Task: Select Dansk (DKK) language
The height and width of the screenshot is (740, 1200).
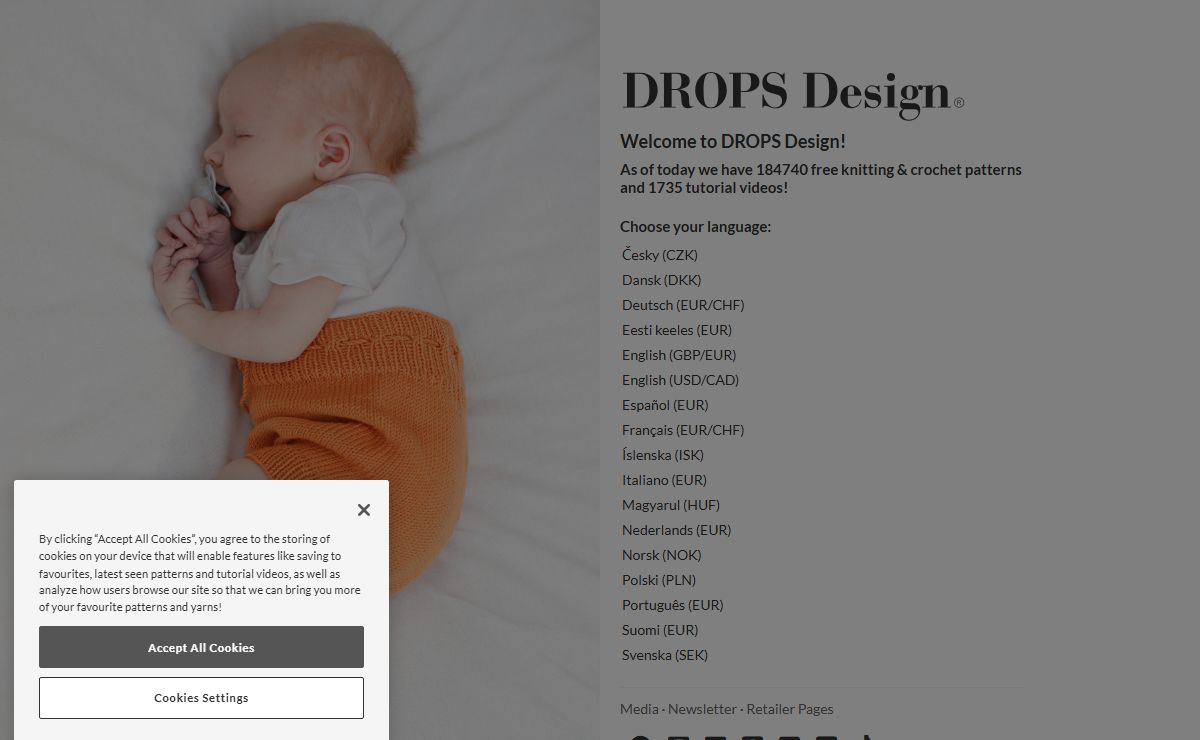Action: click(x=661, y=280)
